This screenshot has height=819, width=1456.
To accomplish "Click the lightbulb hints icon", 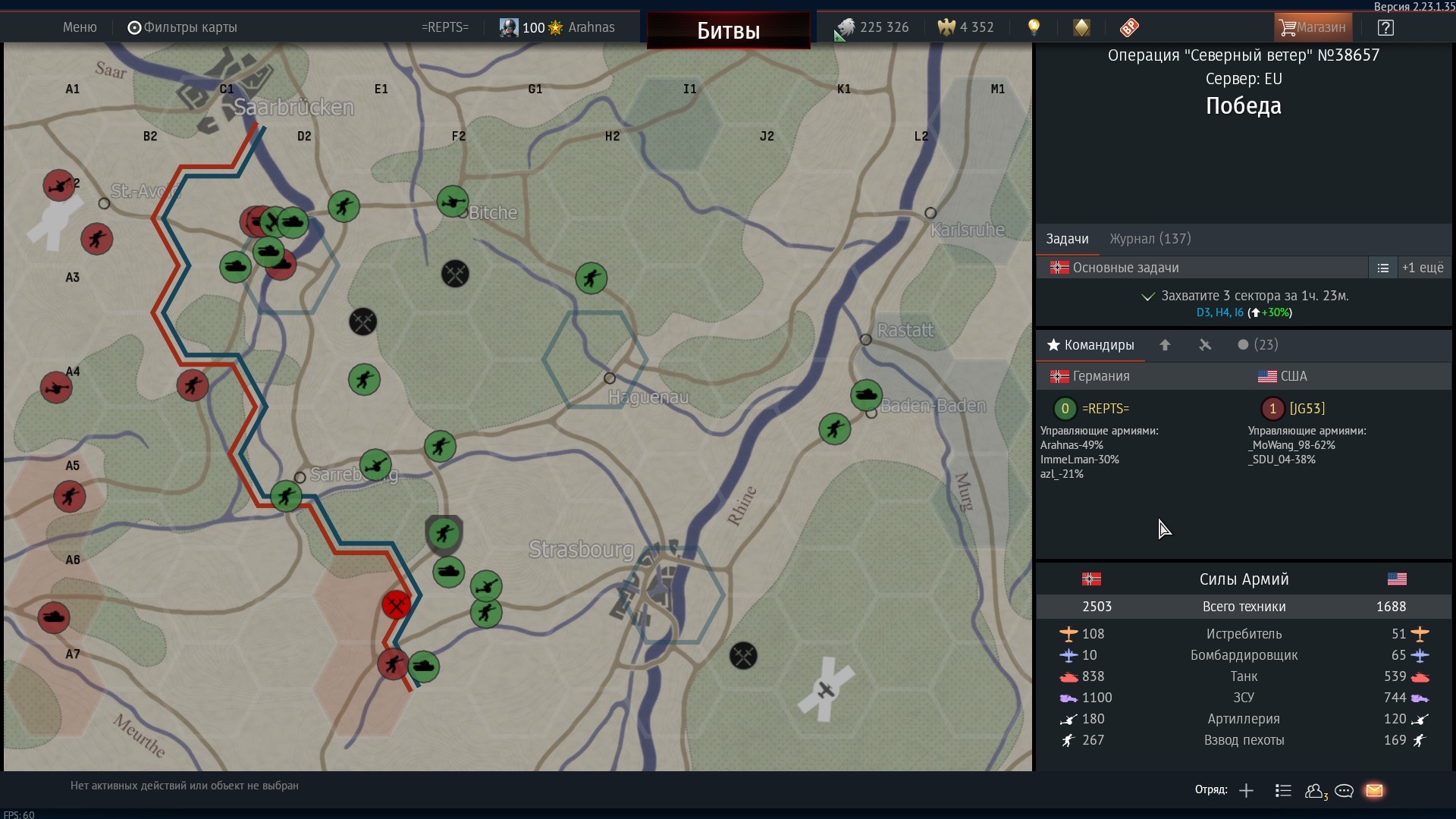I will [x=1034, y=27].
